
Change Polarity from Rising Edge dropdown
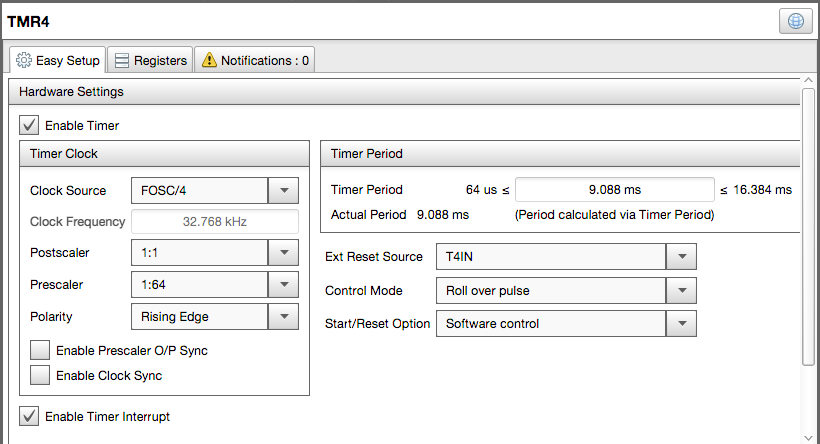click(x=283, y=317)
